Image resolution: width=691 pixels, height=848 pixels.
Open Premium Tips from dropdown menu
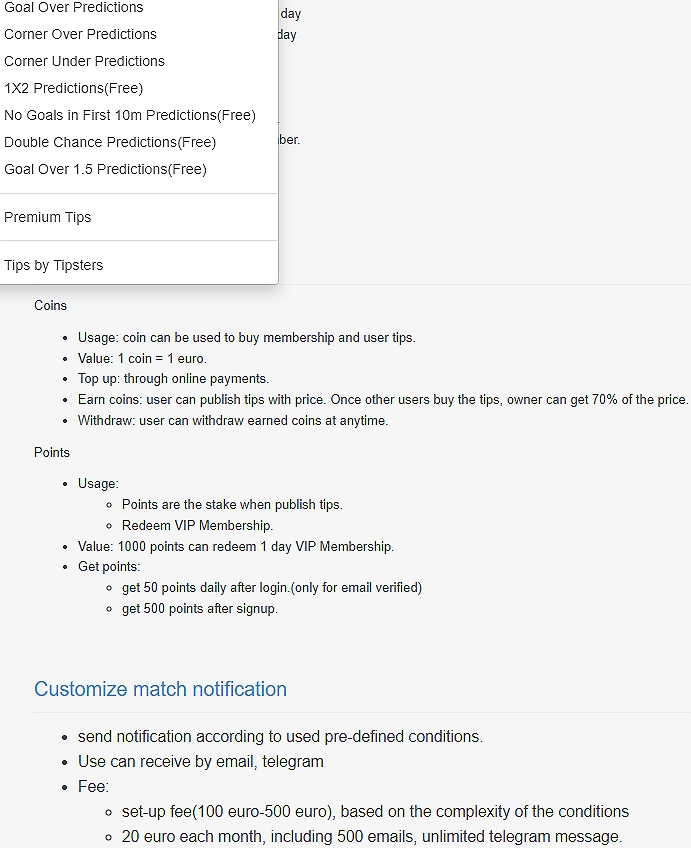(x=48, y=217)
